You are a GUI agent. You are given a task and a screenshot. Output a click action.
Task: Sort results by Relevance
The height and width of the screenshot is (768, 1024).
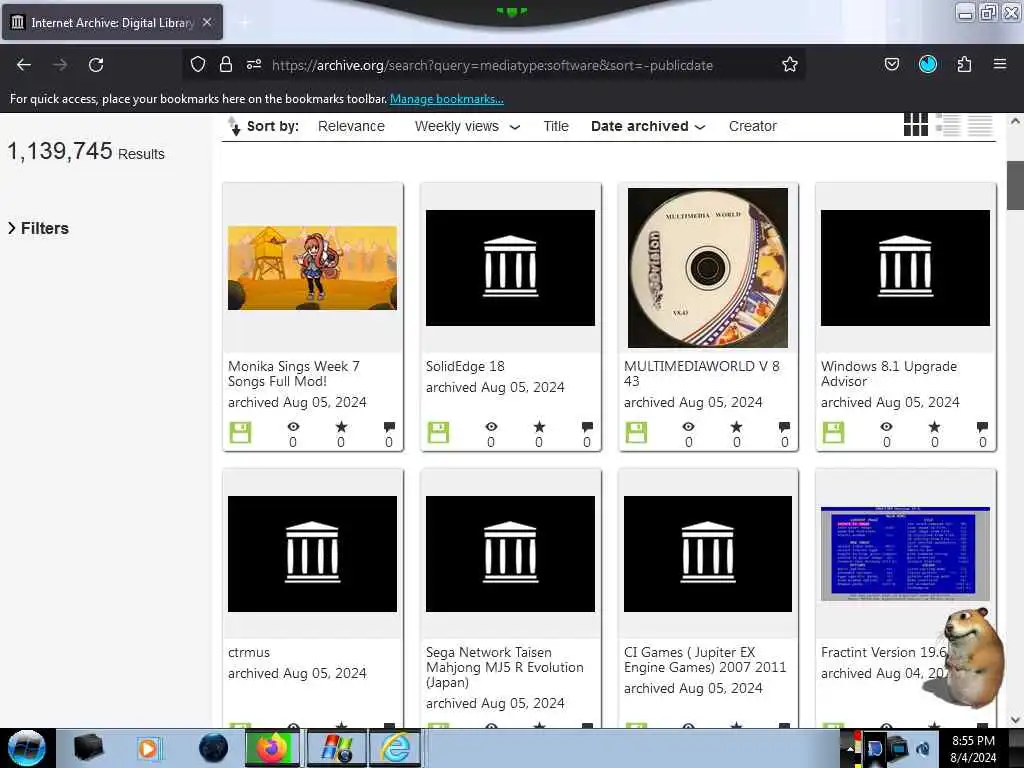coord(351,126)
